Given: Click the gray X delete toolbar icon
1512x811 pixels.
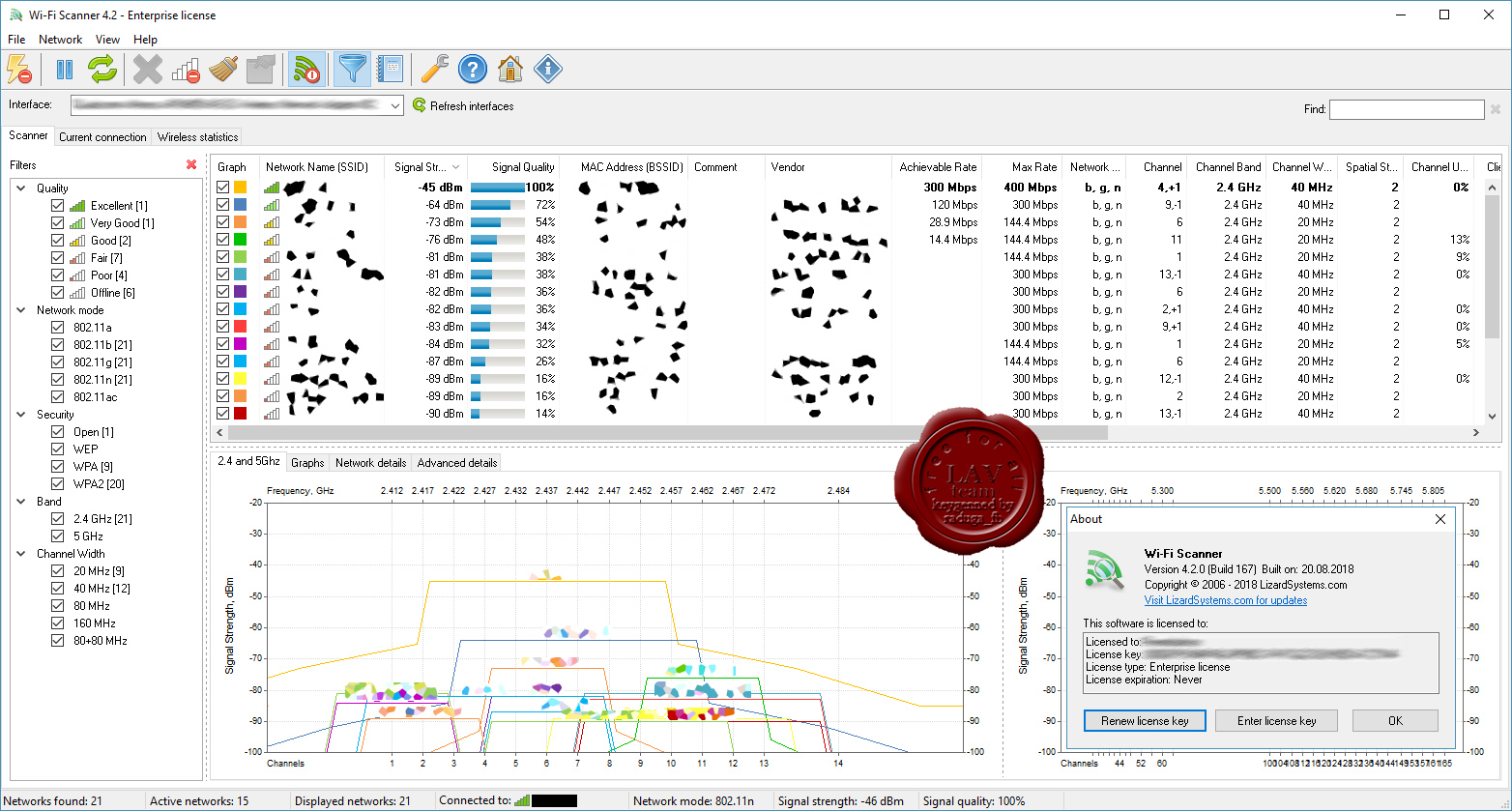Looking at the screenshot, I should [x=148, y=70].
